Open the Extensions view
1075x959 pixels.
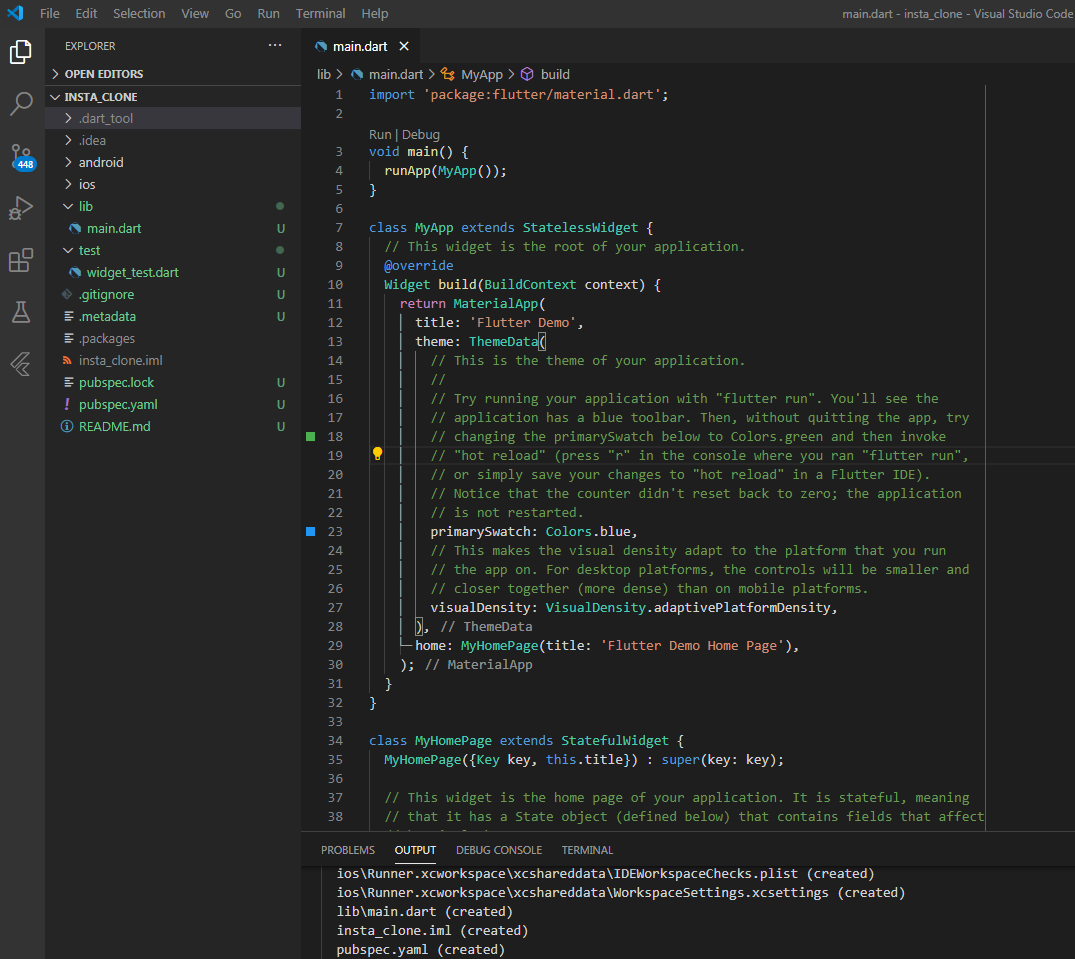[21, 260]
